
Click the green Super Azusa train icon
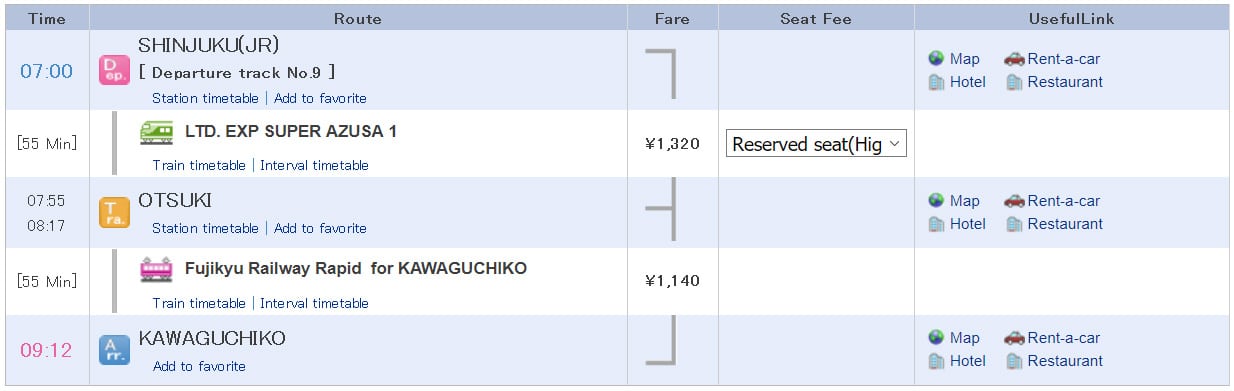pos(157,132)
